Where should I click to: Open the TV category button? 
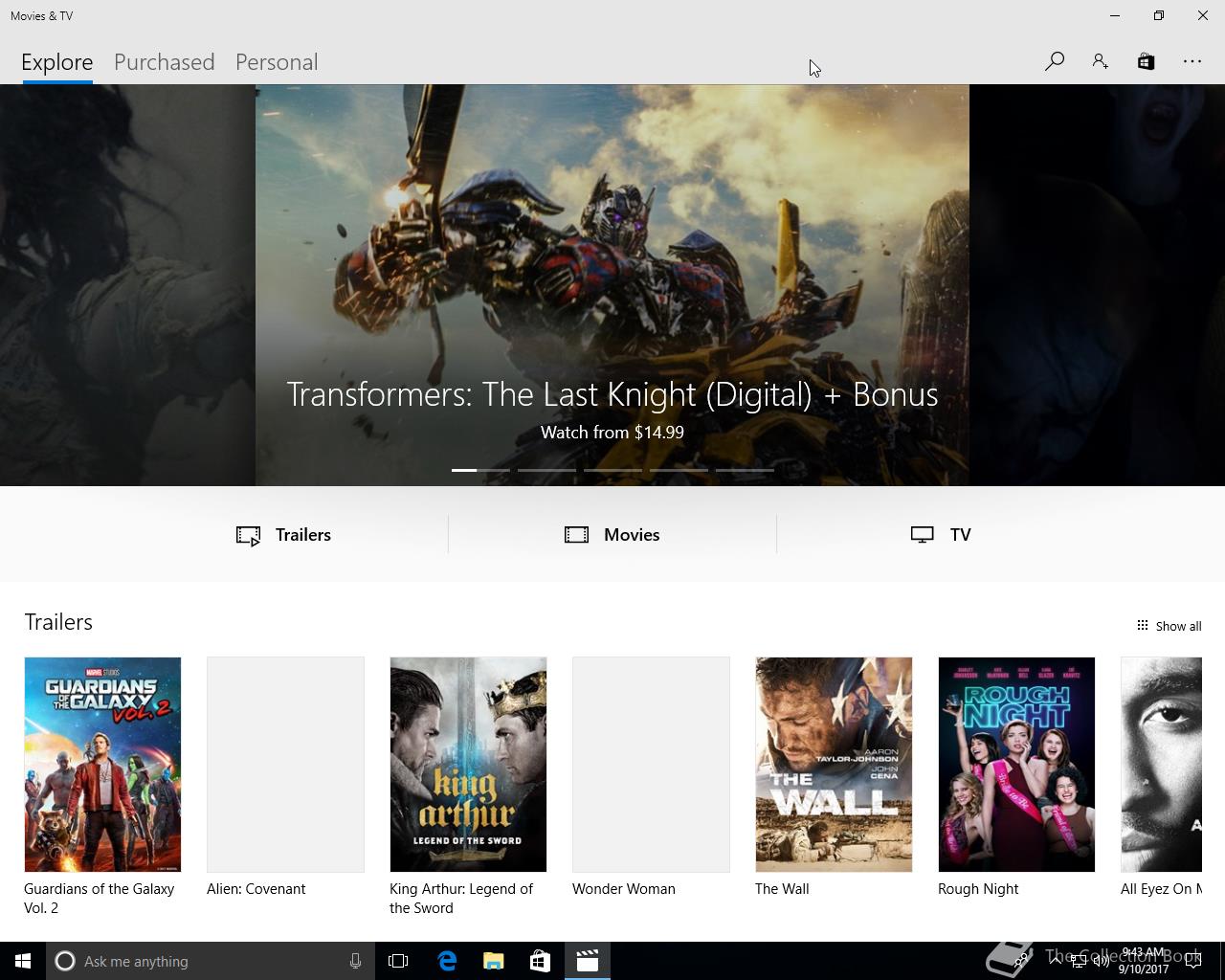(941, 535)
